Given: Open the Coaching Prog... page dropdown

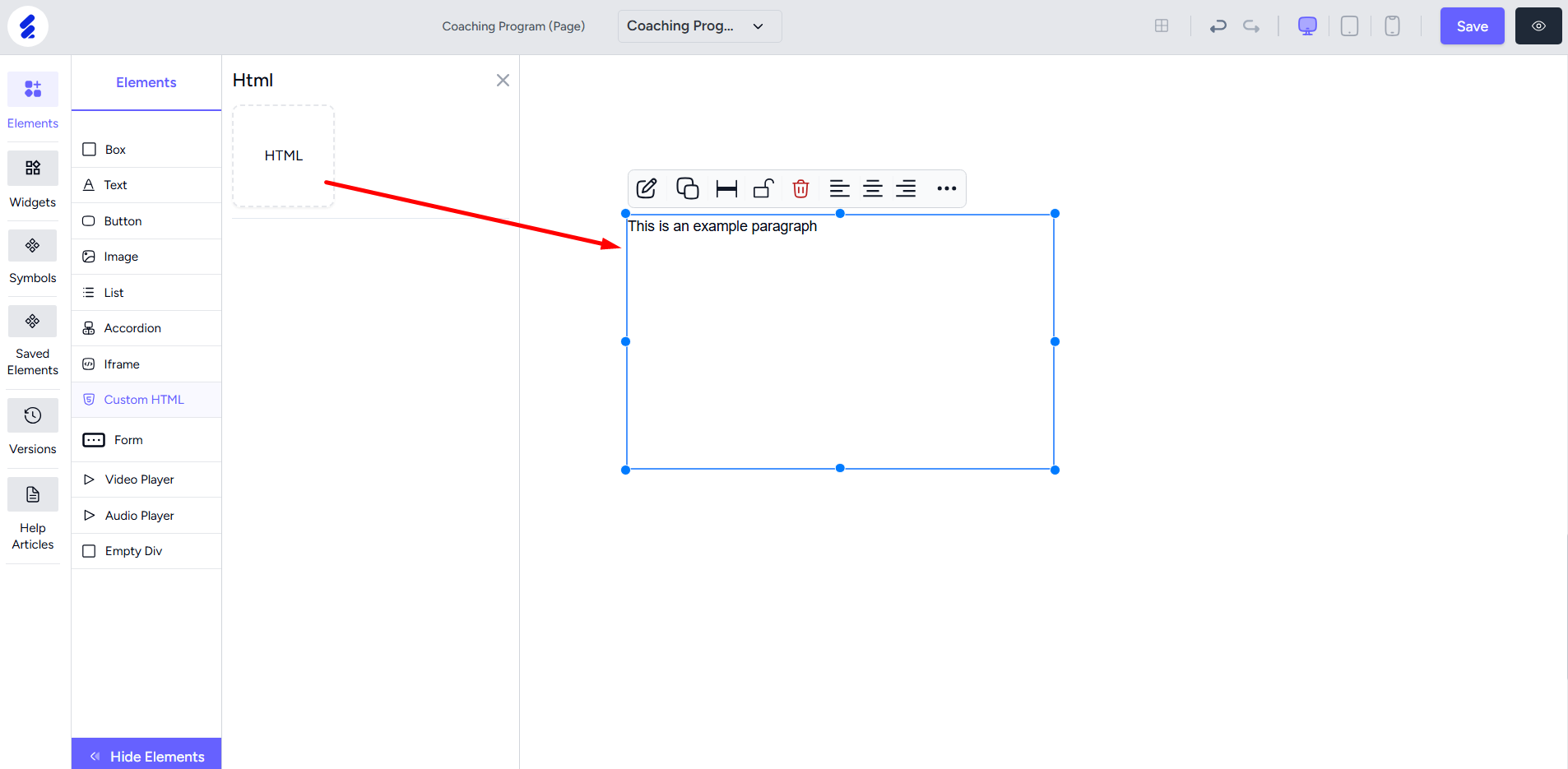Looking at the screenshot, I should point(699,26).
